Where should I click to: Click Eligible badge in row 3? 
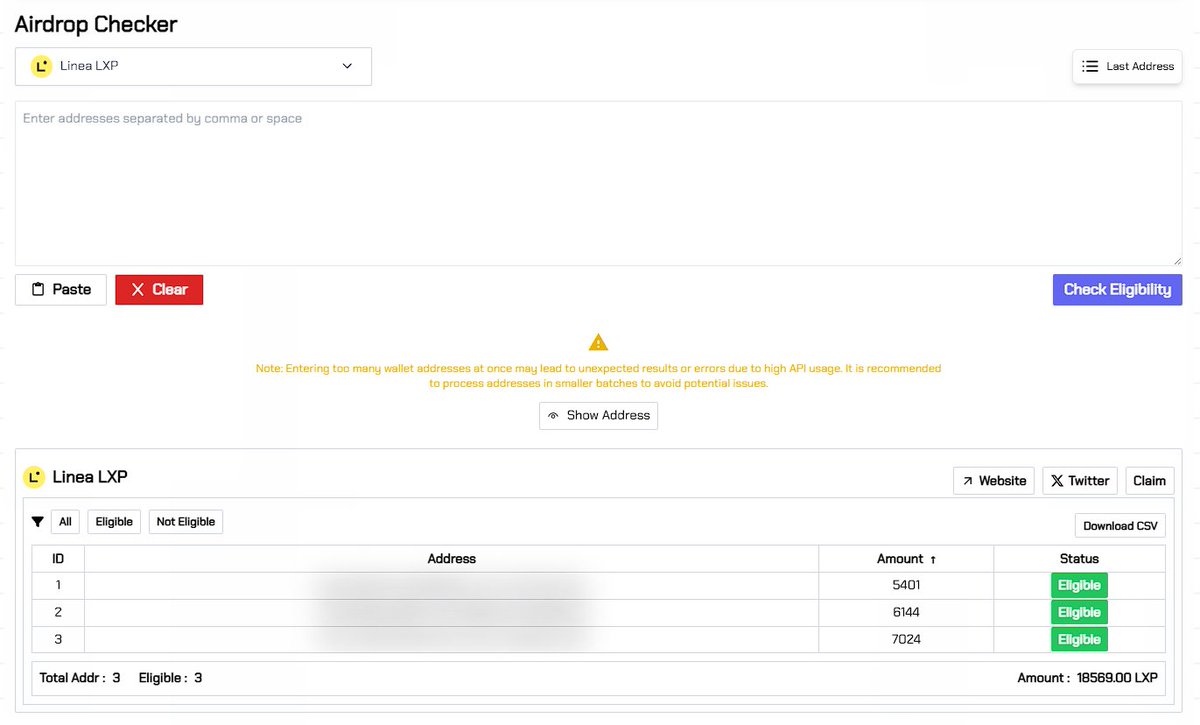tap(1079, 639)
